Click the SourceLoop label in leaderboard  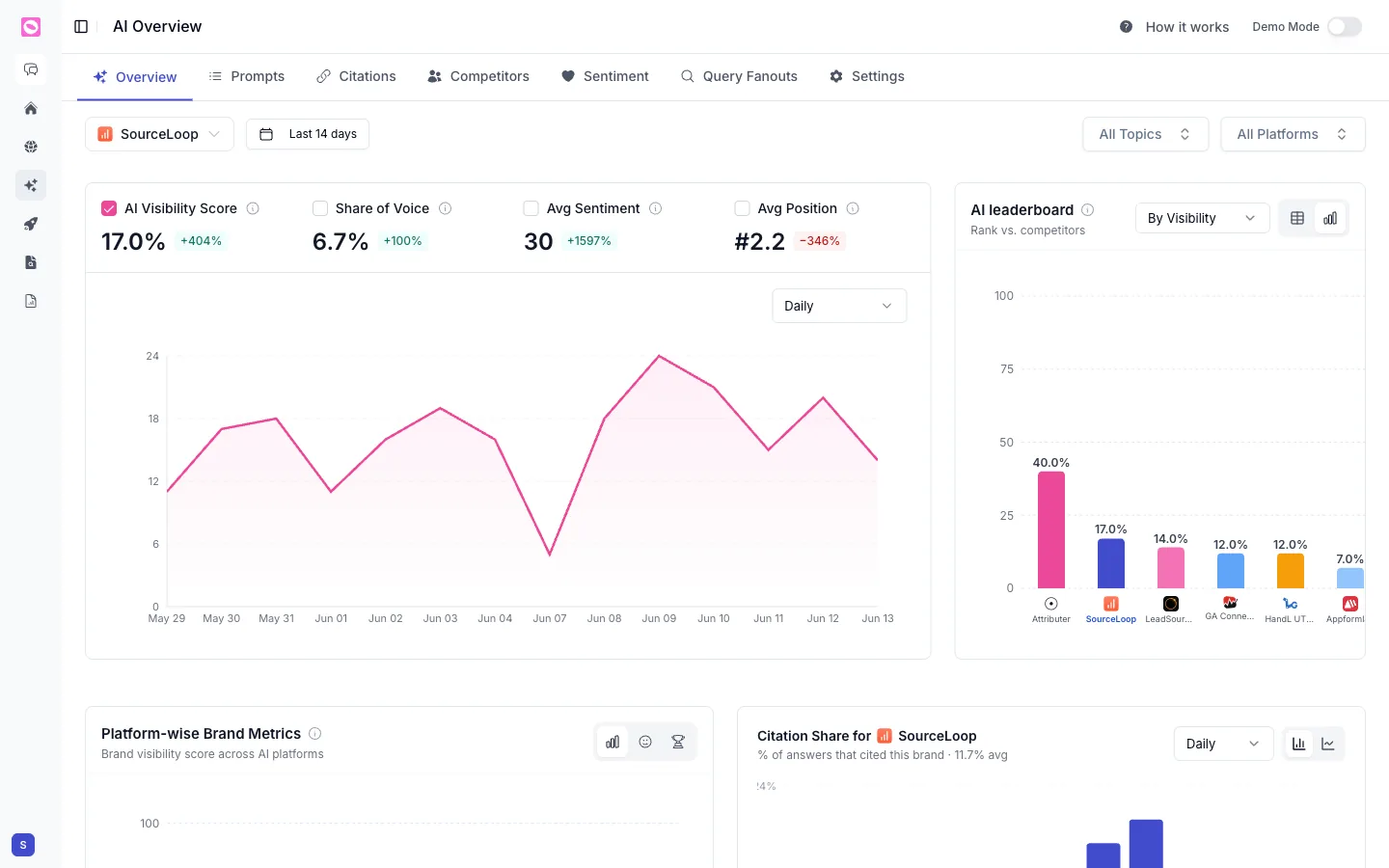point(1111,619)
